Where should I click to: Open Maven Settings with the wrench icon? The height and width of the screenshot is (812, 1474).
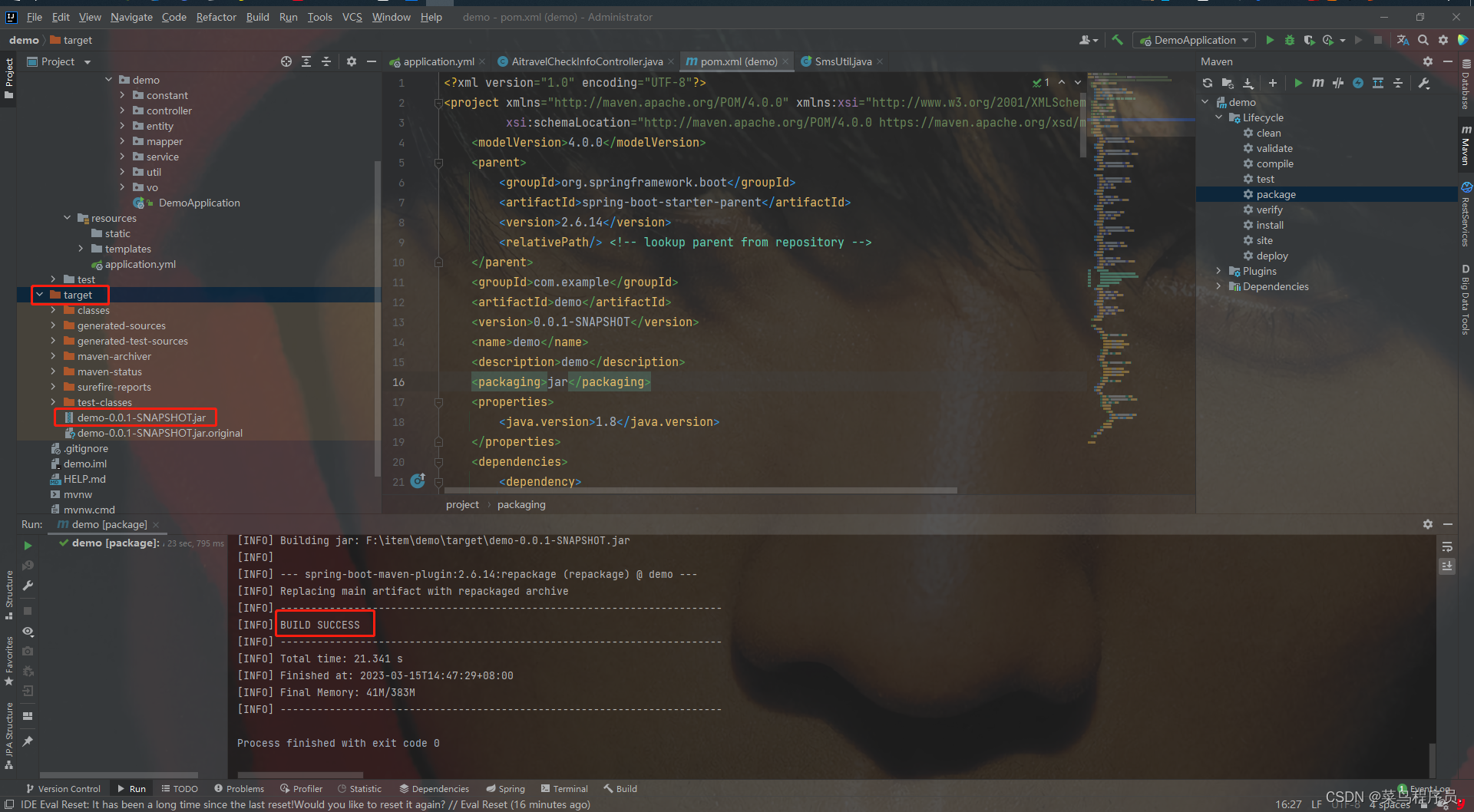tap(1424, 83)
